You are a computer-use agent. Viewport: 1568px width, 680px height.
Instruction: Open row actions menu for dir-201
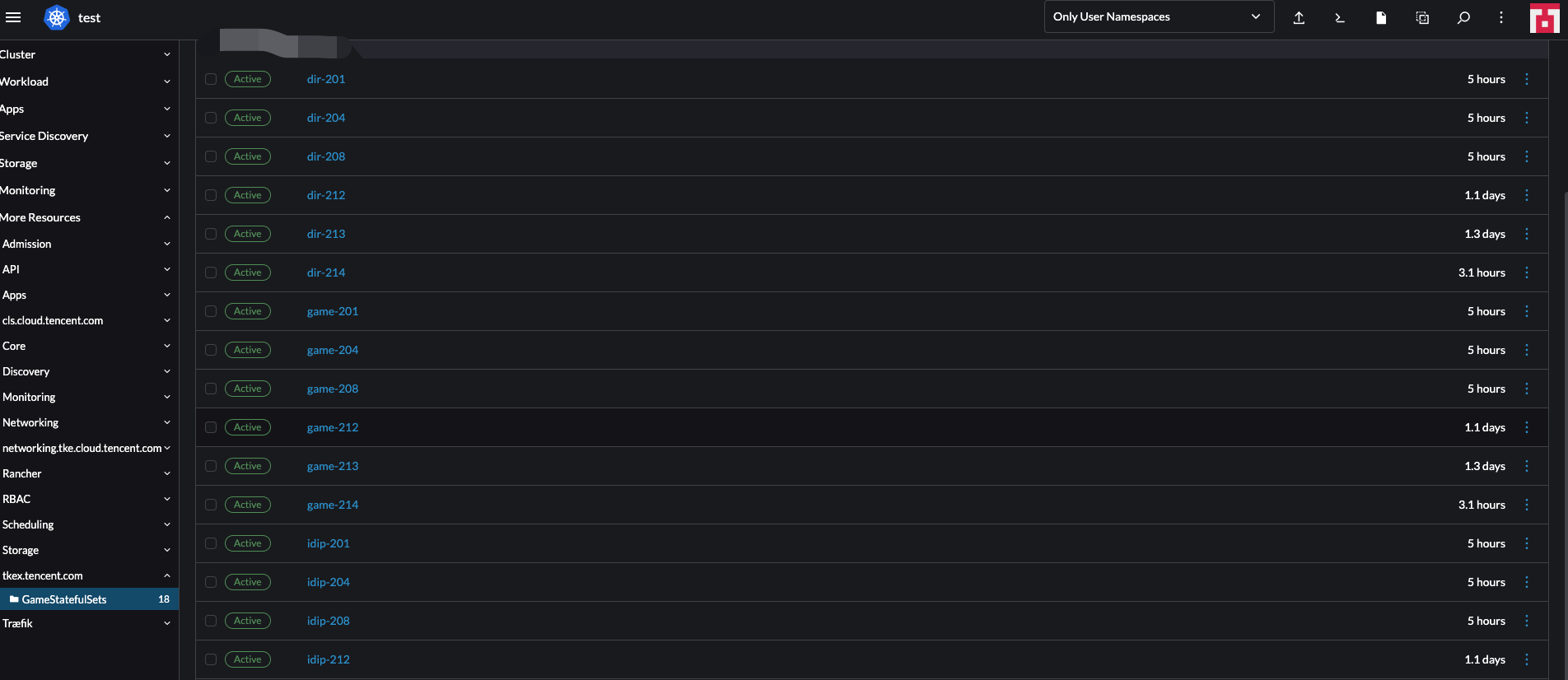point(1527,79)
